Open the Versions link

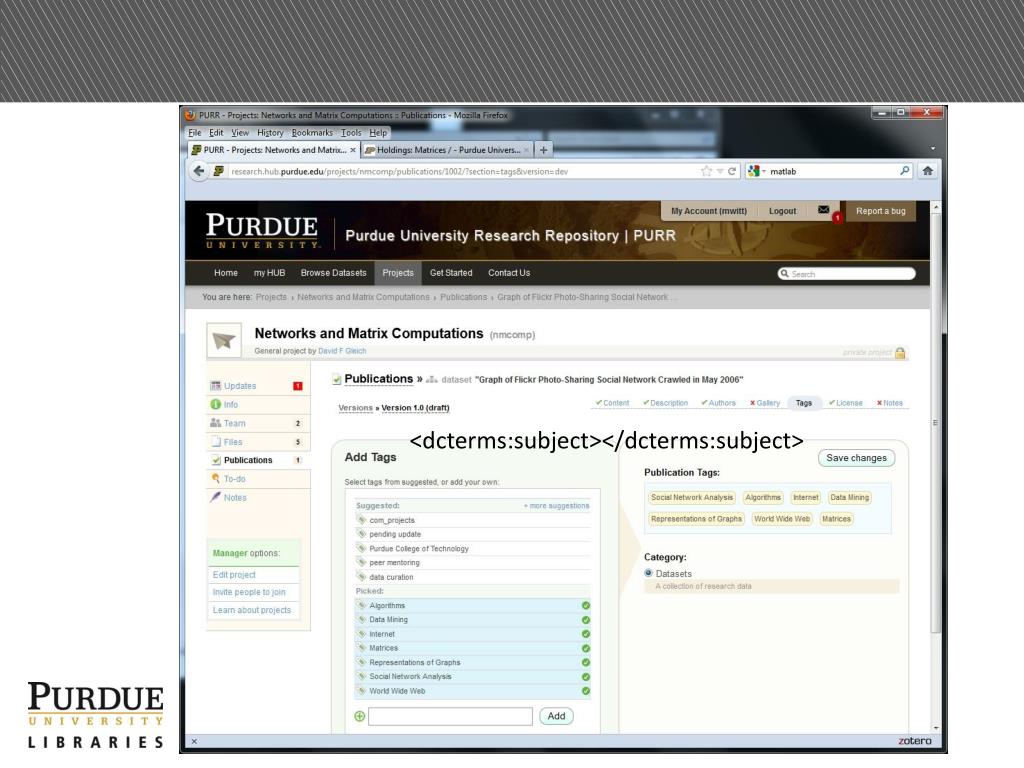[x=355, y=408]
